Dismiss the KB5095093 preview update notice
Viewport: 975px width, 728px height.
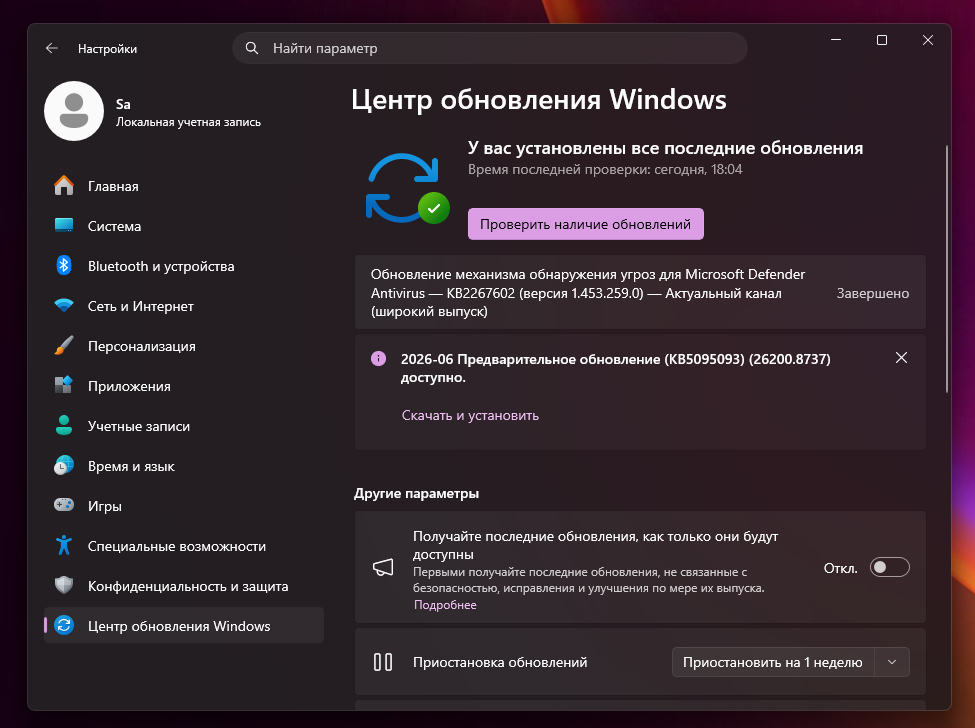tap(901, 357)
